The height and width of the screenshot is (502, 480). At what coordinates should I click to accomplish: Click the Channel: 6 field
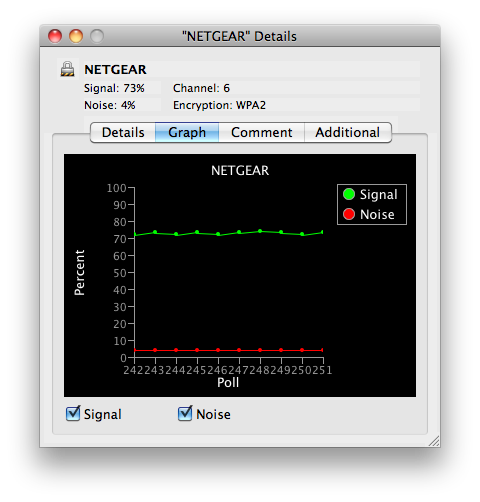coord(201,88)
